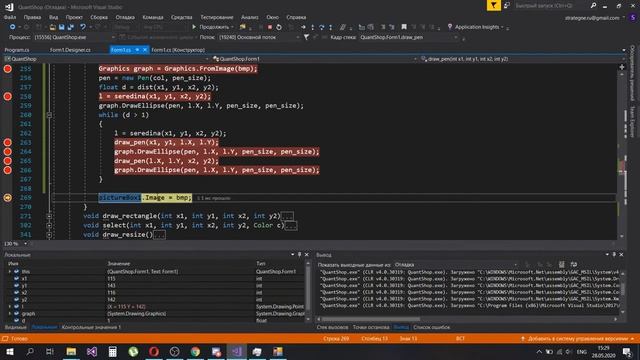Toggle breakpoint on line 258

(x=7, y=96)
